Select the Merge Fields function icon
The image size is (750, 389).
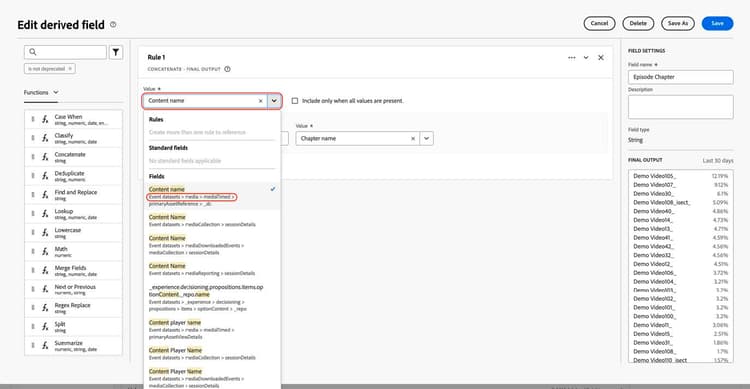(45, 270)
